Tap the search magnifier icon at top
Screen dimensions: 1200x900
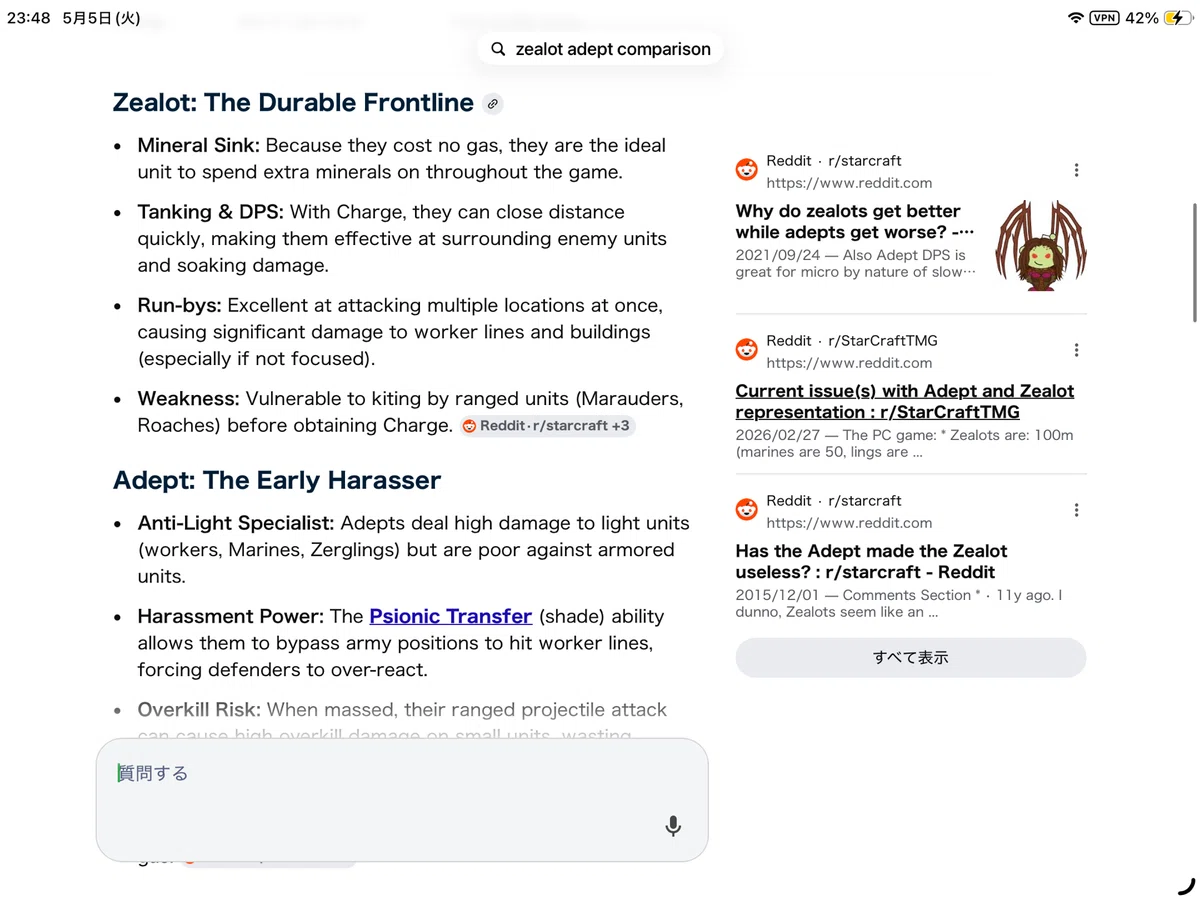[x=498, y=49]
